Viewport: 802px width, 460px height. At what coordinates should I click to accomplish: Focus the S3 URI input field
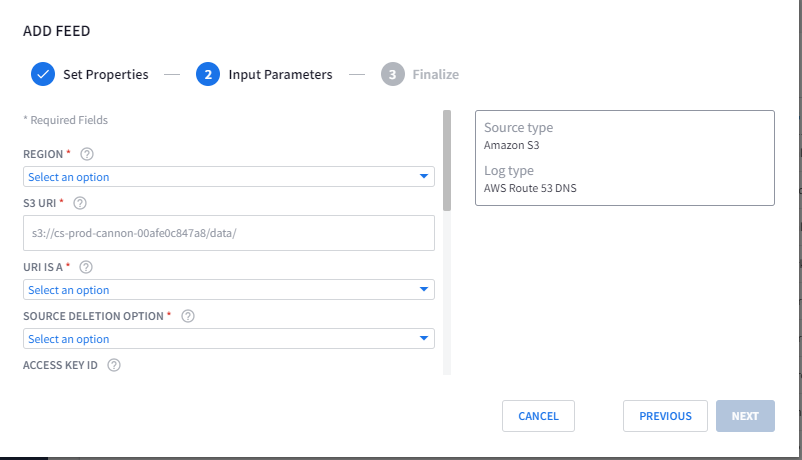[229, 233]
